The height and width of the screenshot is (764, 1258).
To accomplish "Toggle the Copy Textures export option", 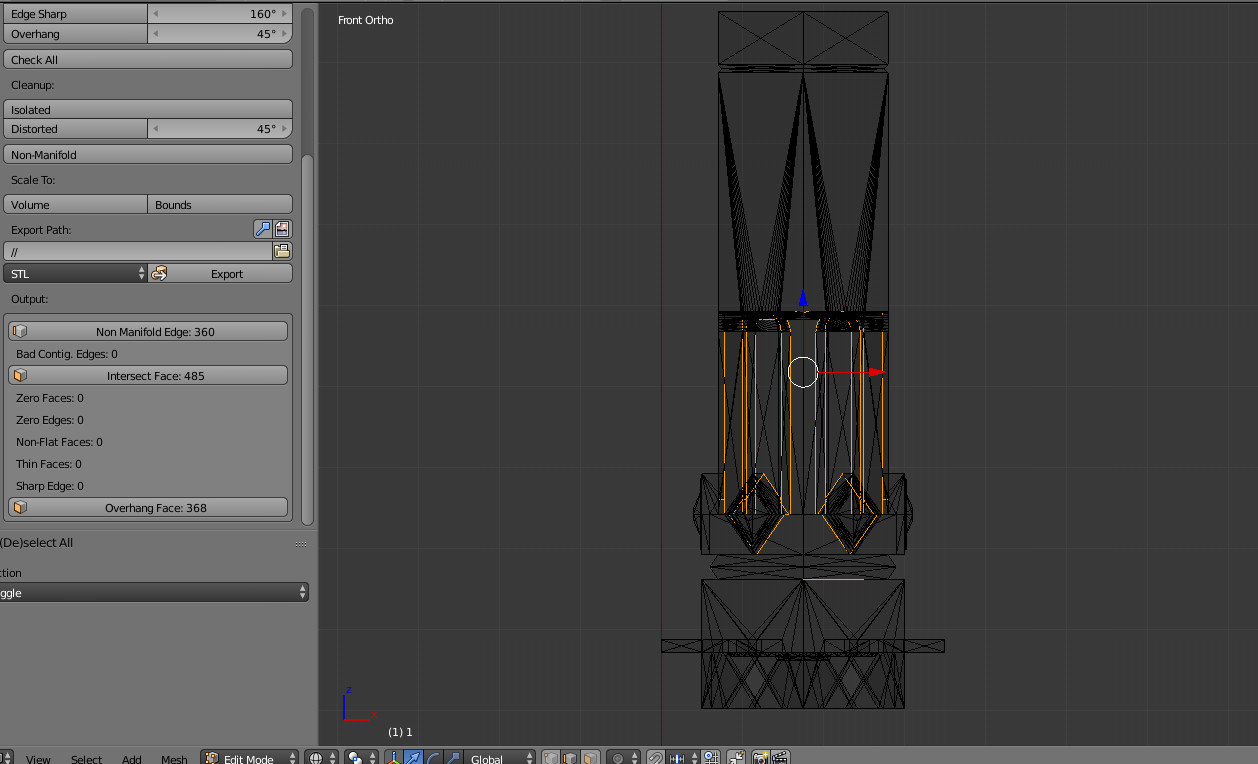I will click(282, 229).
